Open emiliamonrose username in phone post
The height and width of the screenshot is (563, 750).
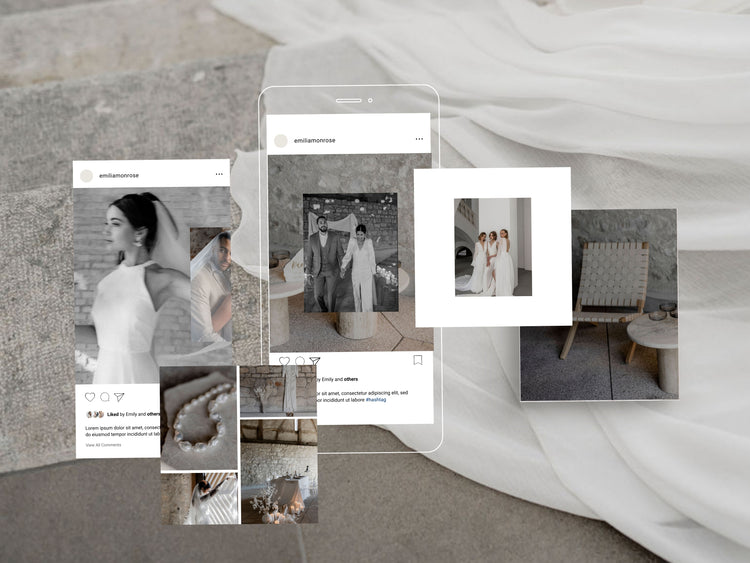click(x=314, y=141)
